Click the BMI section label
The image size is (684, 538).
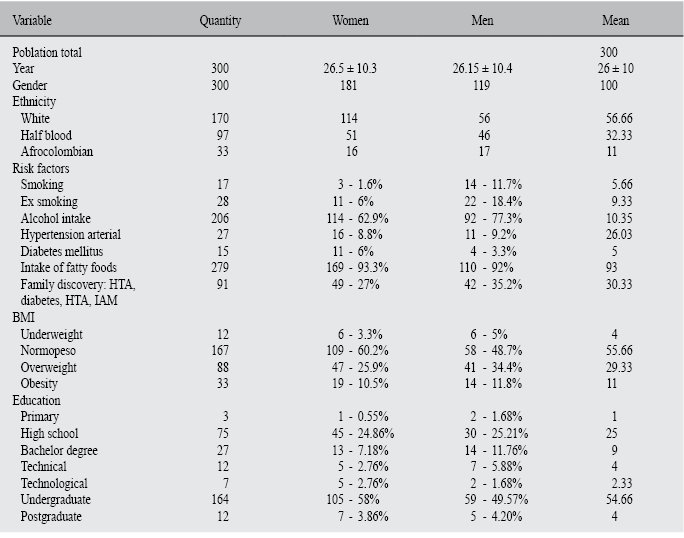pos(23,317)
